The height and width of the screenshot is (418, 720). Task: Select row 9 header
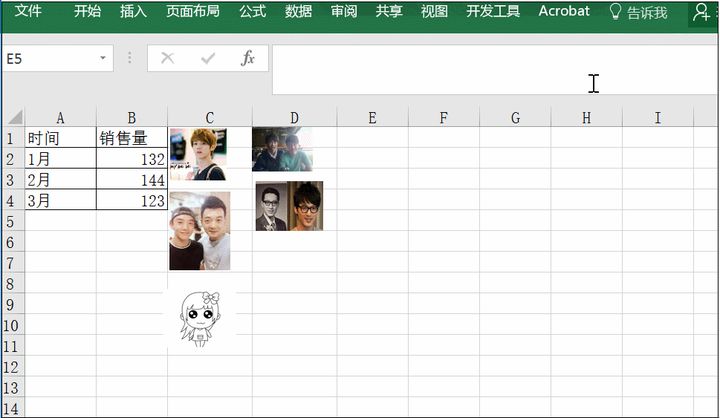tap(12, 305)
